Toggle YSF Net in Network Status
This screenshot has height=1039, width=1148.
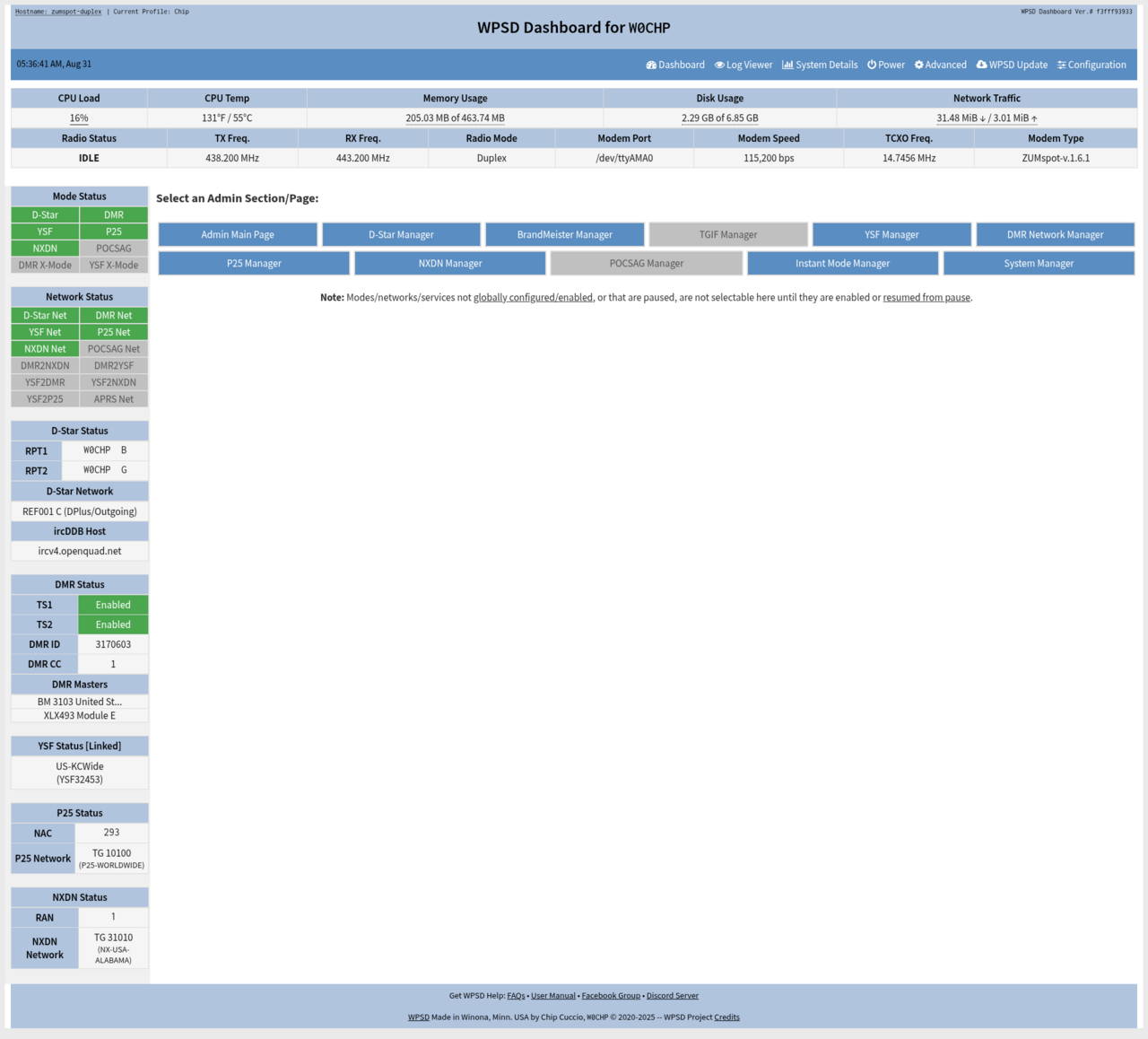pyautogui.click(x=44, y=331)
